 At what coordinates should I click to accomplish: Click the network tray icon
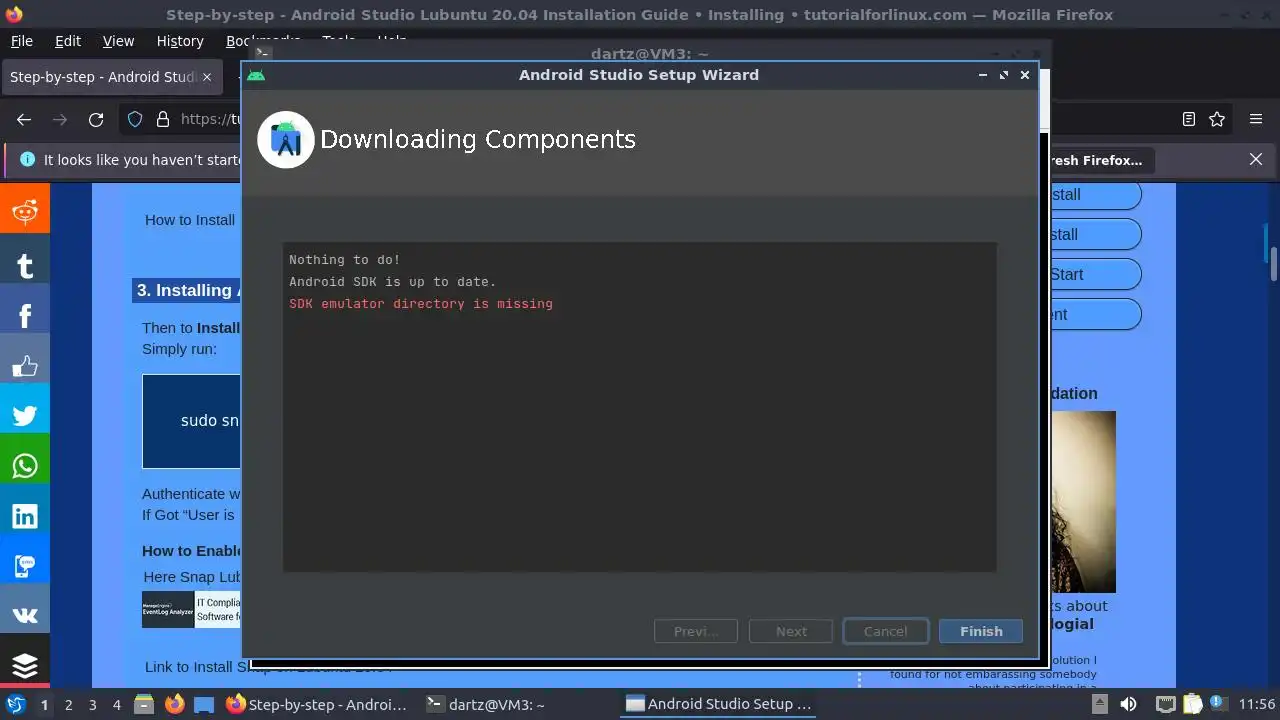click(x=1165, y=704)
